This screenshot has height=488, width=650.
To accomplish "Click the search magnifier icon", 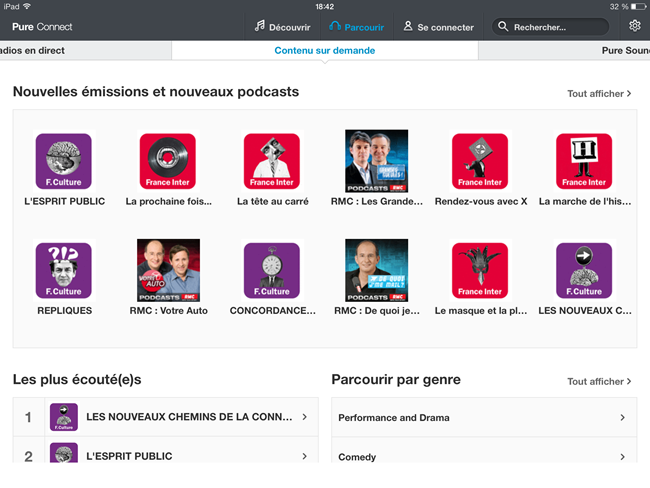I will tap(503, 27).
